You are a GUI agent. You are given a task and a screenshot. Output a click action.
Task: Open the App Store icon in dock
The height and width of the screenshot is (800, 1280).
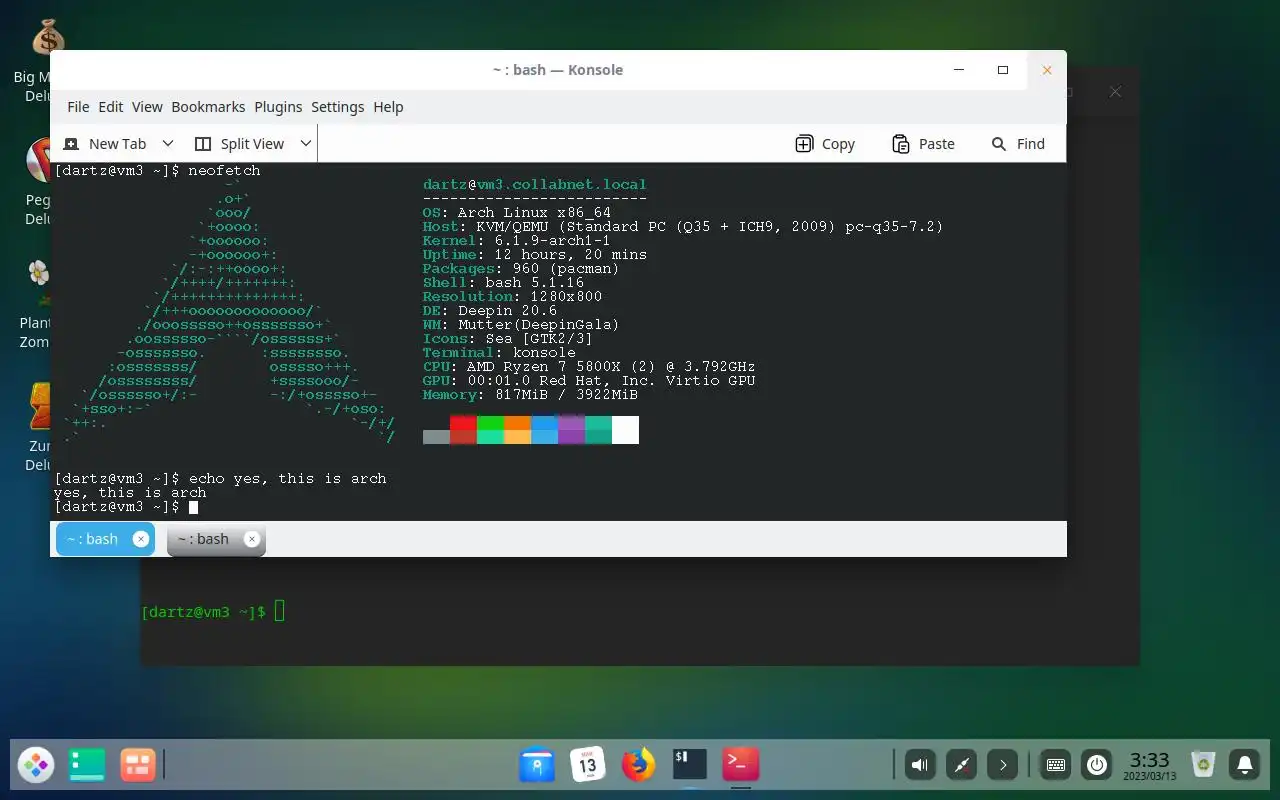tap(537, 766)
